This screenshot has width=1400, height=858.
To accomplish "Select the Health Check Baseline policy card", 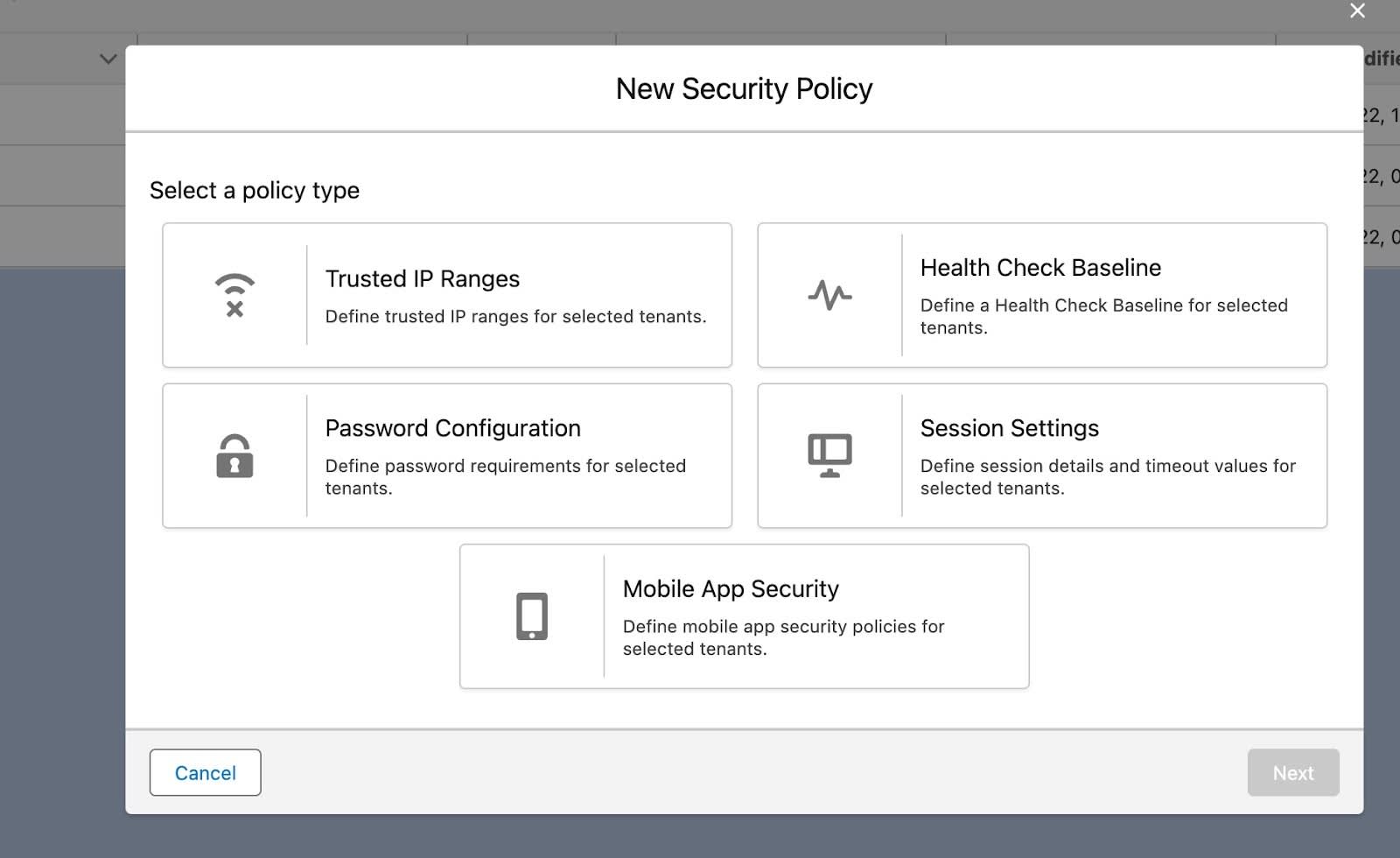I will [1041, 294].
